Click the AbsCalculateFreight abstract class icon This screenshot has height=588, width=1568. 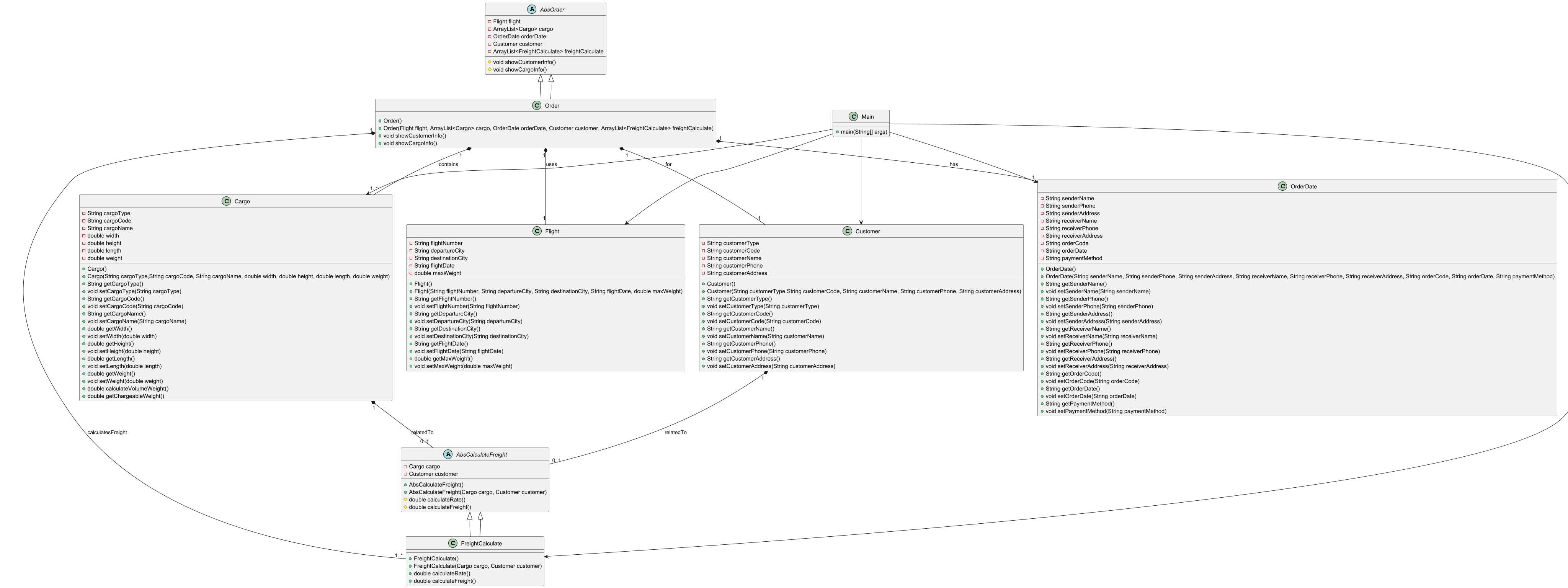point(448,454)
